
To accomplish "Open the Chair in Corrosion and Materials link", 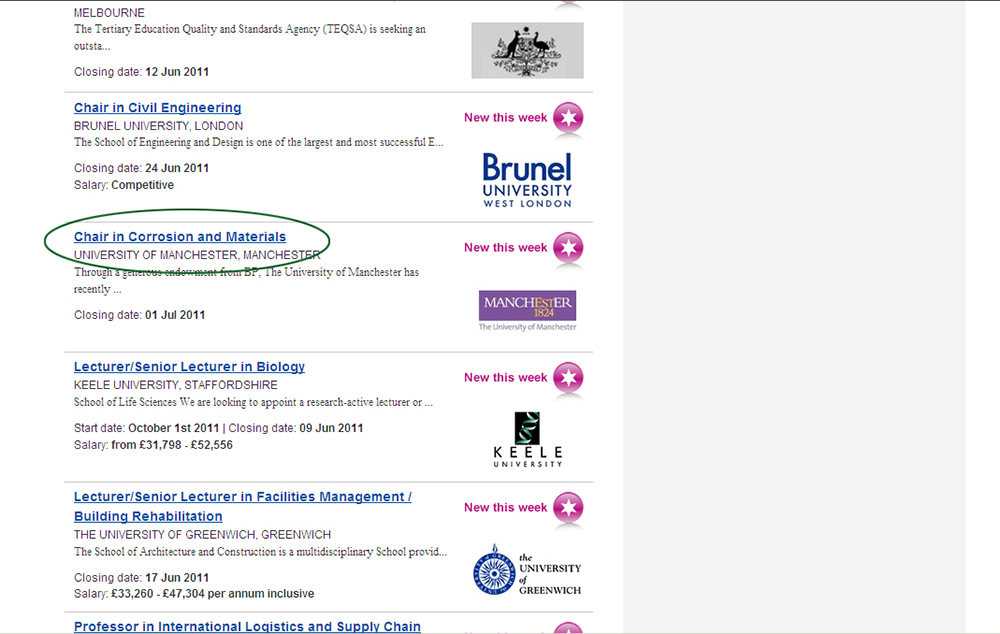I will 180,237.
